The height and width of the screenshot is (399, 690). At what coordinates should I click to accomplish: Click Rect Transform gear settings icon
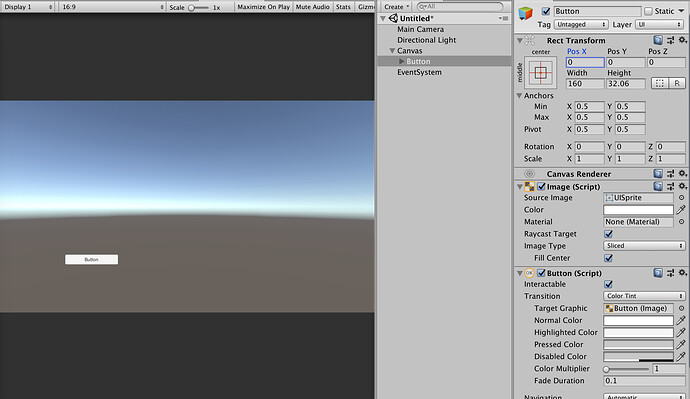(x=683, y=40)
